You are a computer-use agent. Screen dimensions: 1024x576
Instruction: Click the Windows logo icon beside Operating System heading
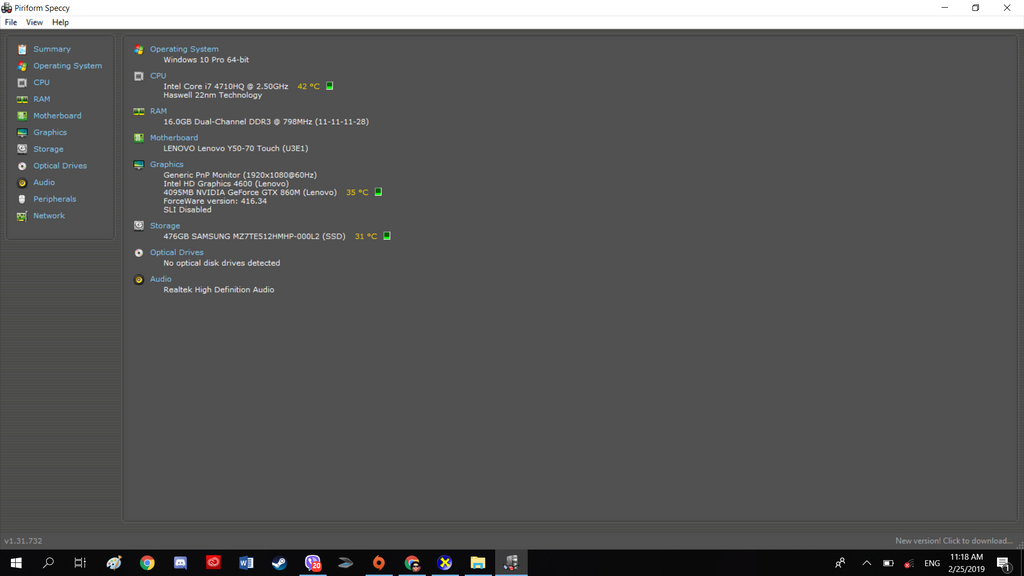[x=138, y=50]
